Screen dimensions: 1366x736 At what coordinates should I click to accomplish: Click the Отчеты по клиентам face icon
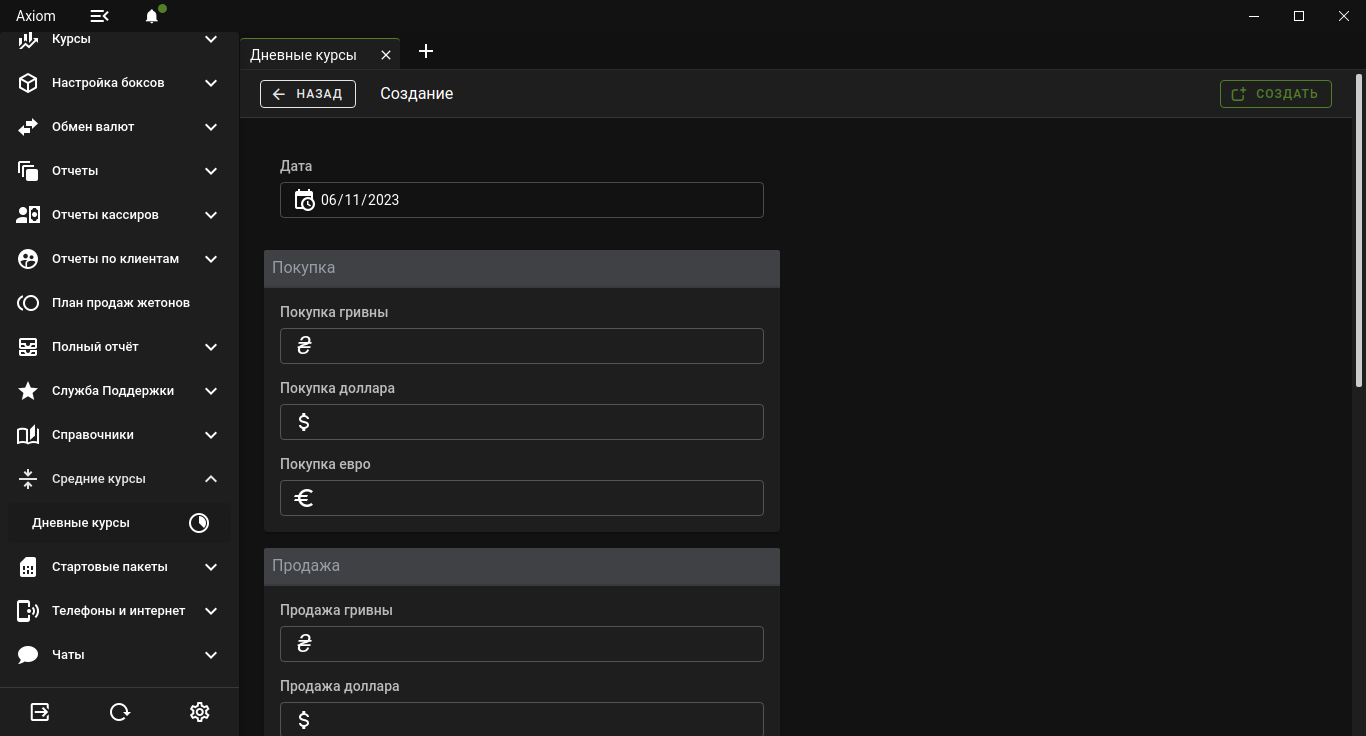(x=28, y=259)
